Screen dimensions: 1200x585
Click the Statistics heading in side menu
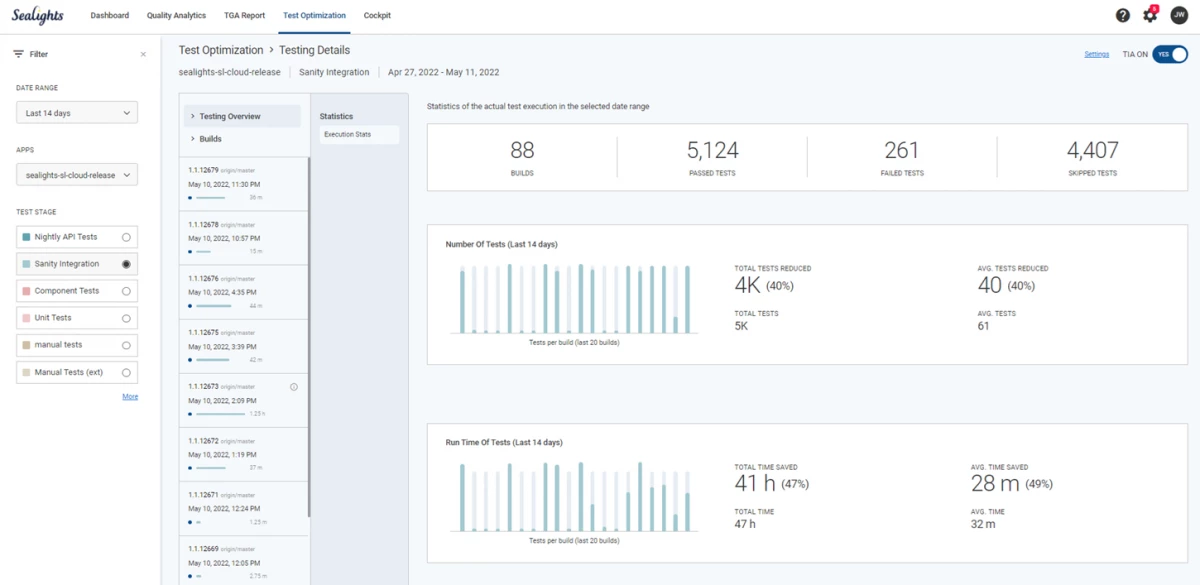(336, 116)
